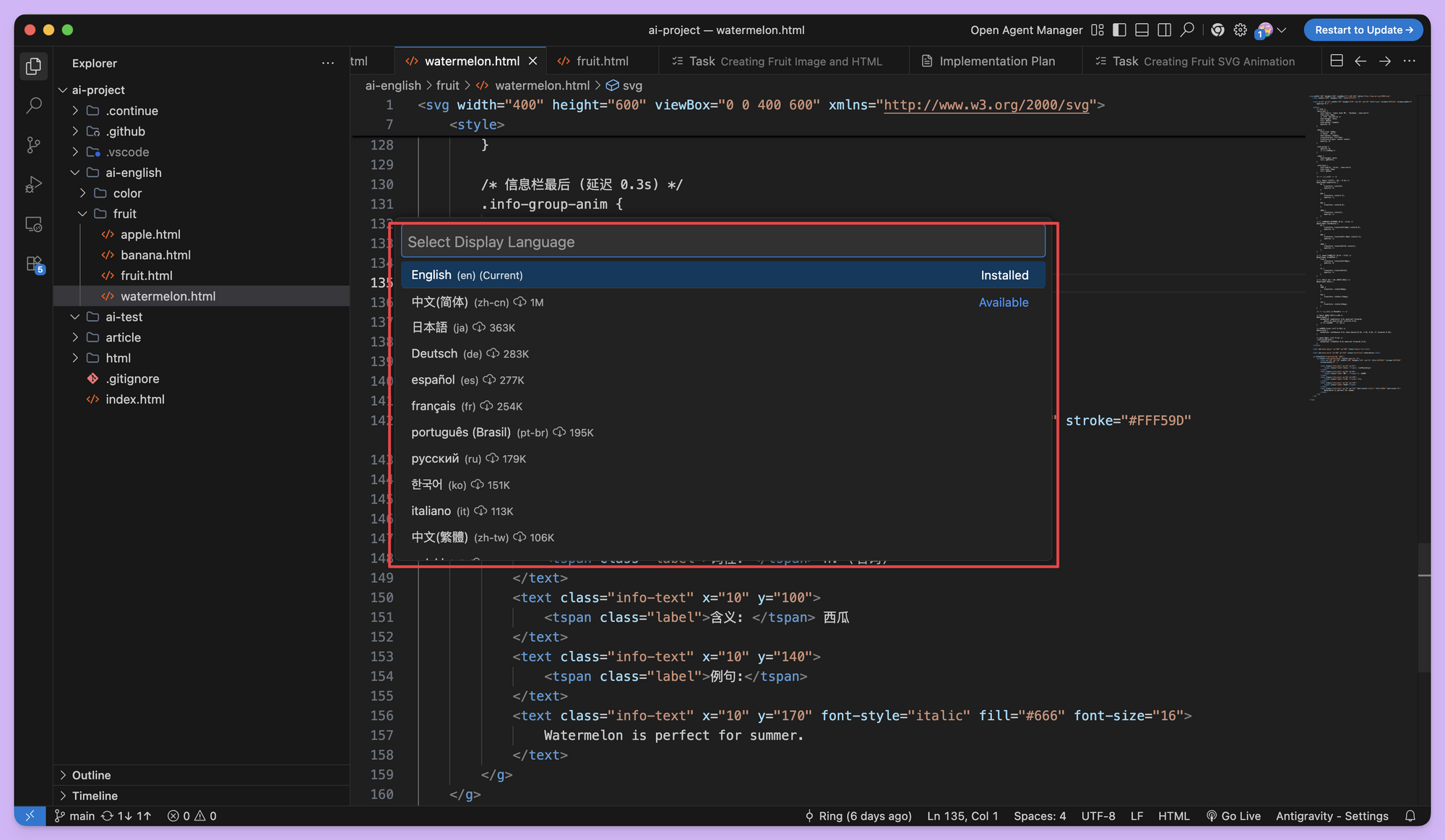Click the notifications bell in status bar
Image resolution: width=1445 pixels, height=840 pixels.
click(1410, 815)
